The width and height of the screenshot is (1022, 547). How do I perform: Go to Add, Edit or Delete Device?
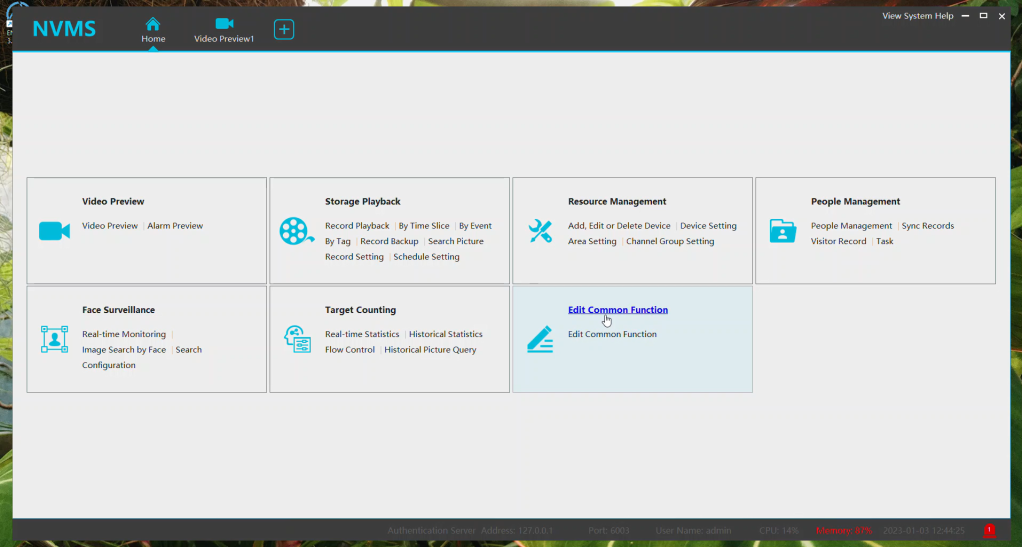pos(619,226)
